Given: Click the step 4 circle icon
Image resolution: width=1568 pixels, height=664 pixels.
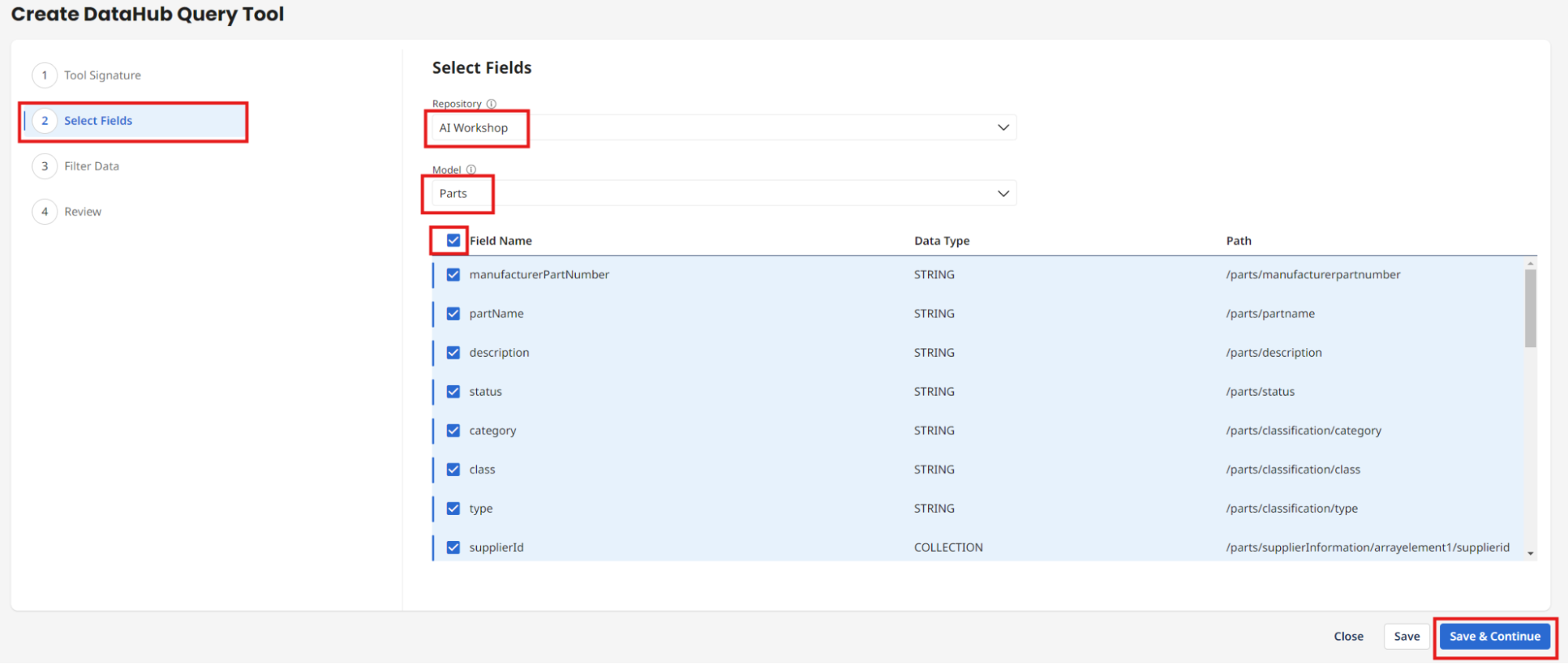Looking at the screenshot, I should click(45, 212).
